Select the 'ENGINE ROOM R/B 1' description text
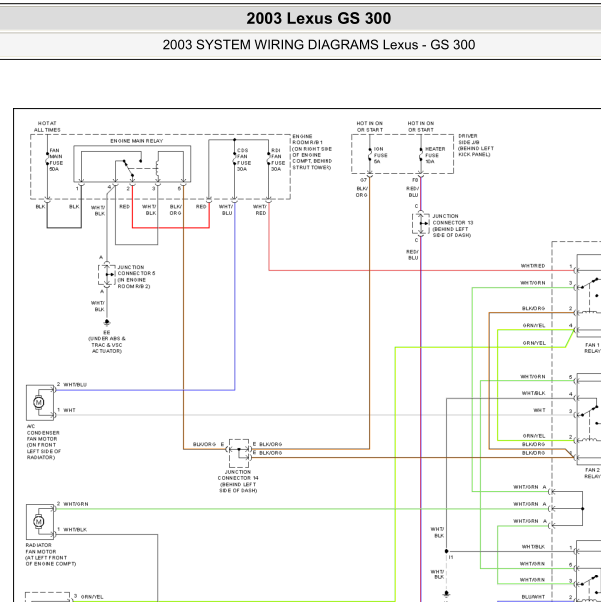Image resolution: width=601 pixels, height=602 pixels. 312,152
